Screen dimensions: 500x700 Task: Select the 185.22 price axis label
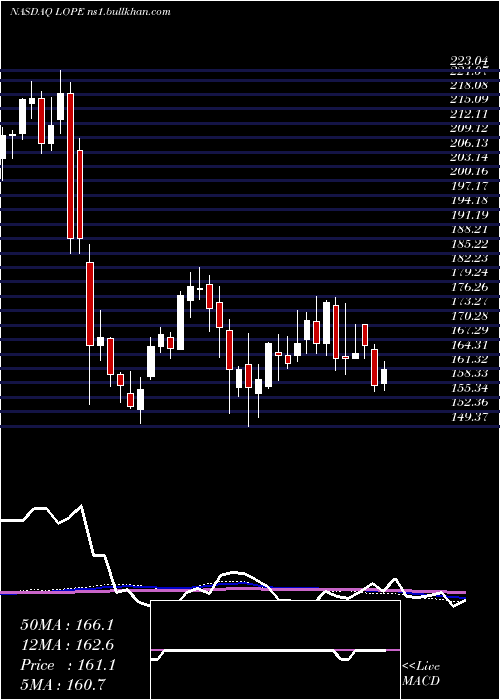click(468, 243)
